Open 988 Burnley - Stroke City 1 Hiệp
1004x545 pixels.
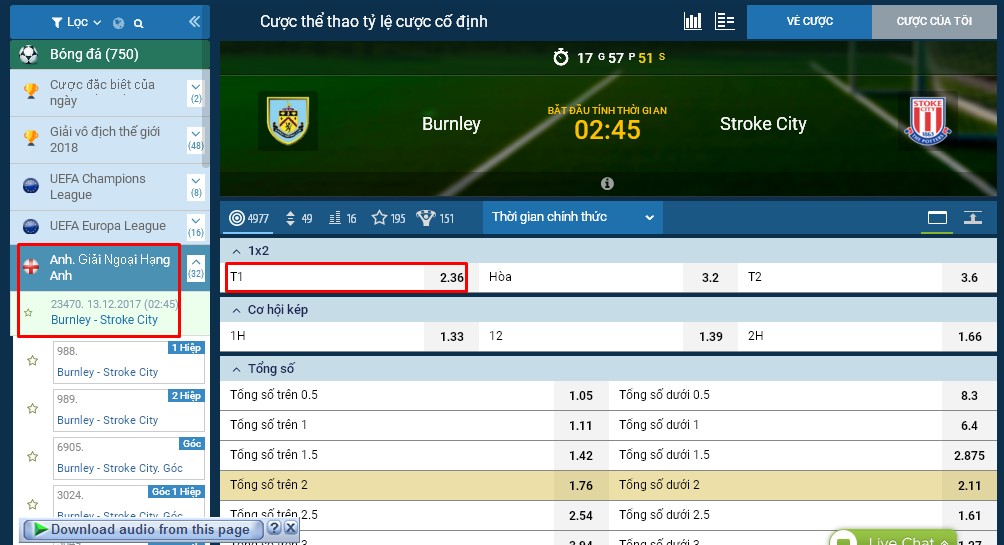pyautogui.click(x=129, y=362)
